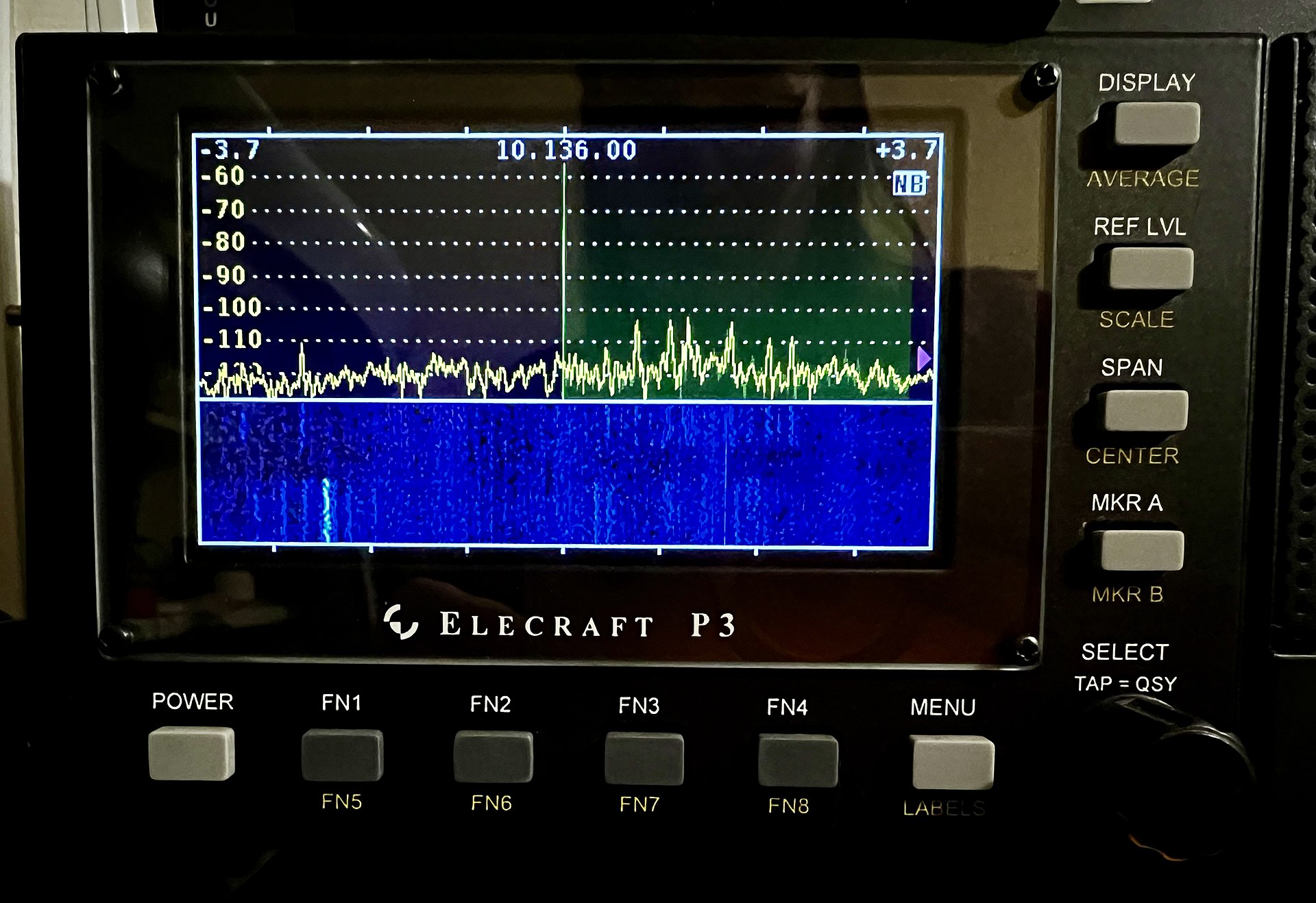
Task: Tap the purple marker triangle on spectrum
Action: tap(924, 358)
